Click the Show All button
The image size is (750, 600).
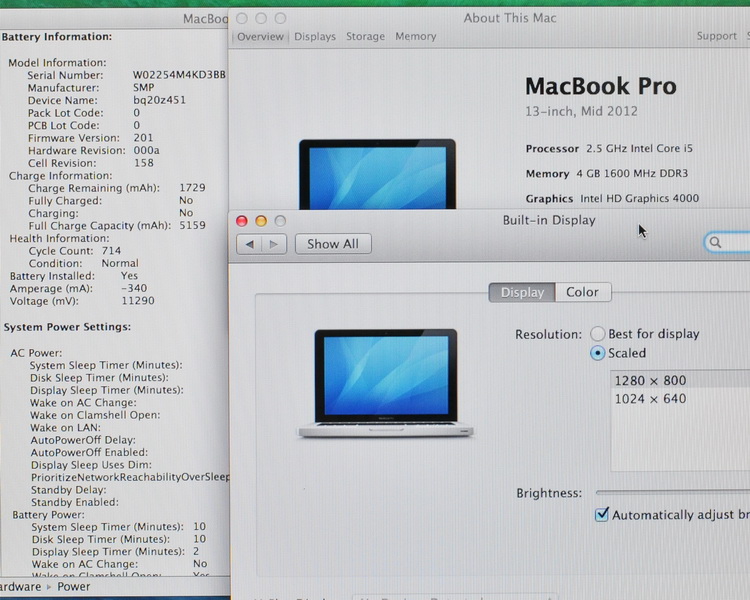tap(333, 244)
